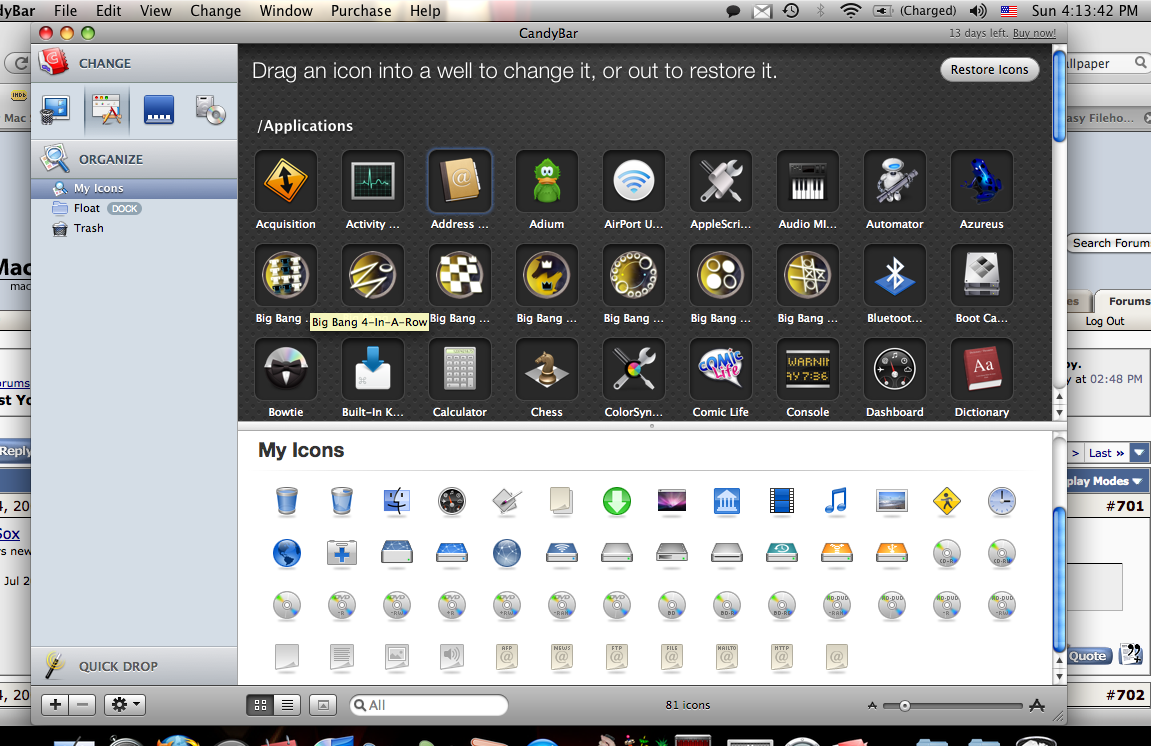Click the Quick Drop header
The image size is (1151, 746).
134,666
